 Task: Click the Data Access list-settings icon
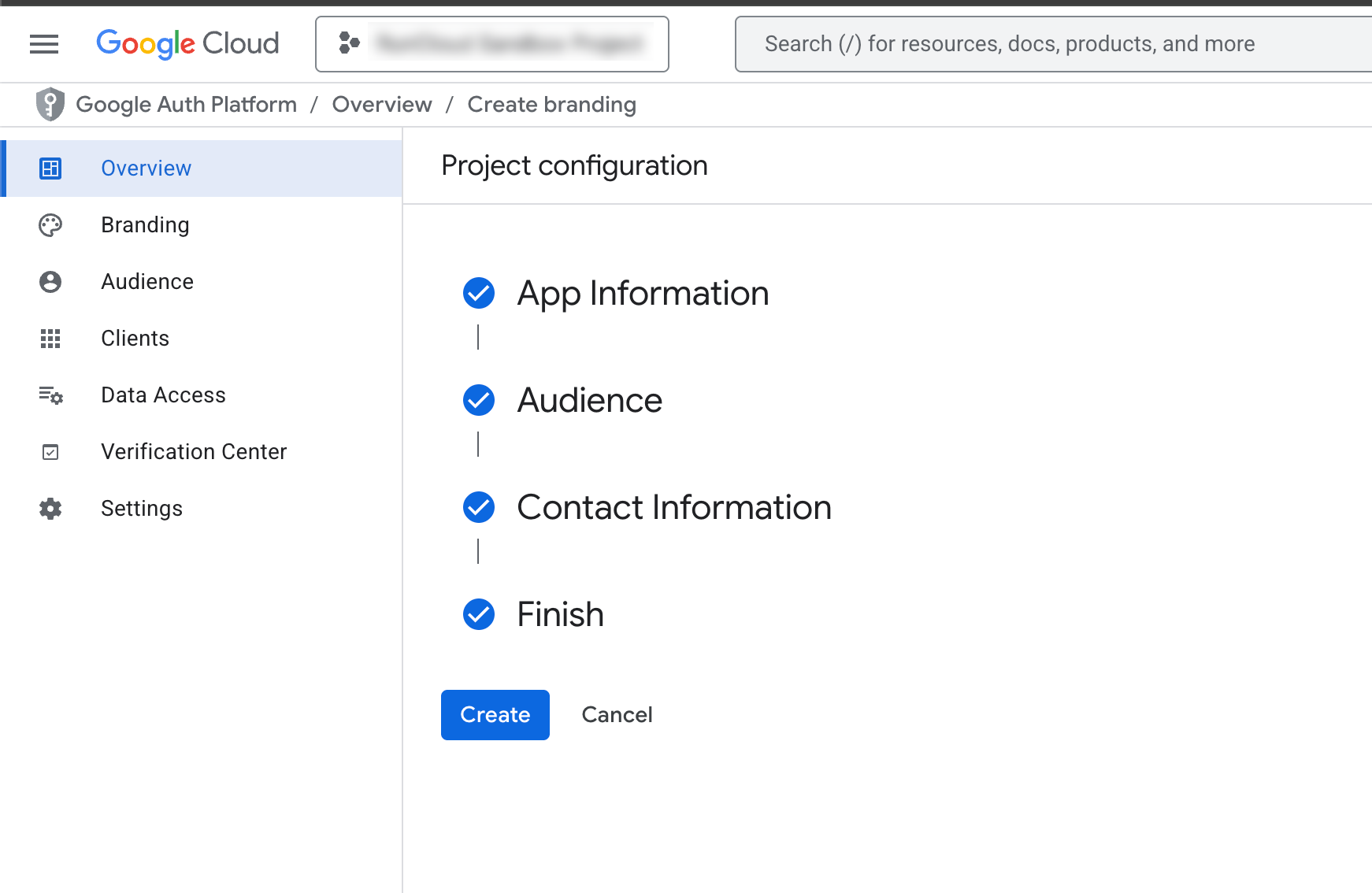[x=50, y=395]
